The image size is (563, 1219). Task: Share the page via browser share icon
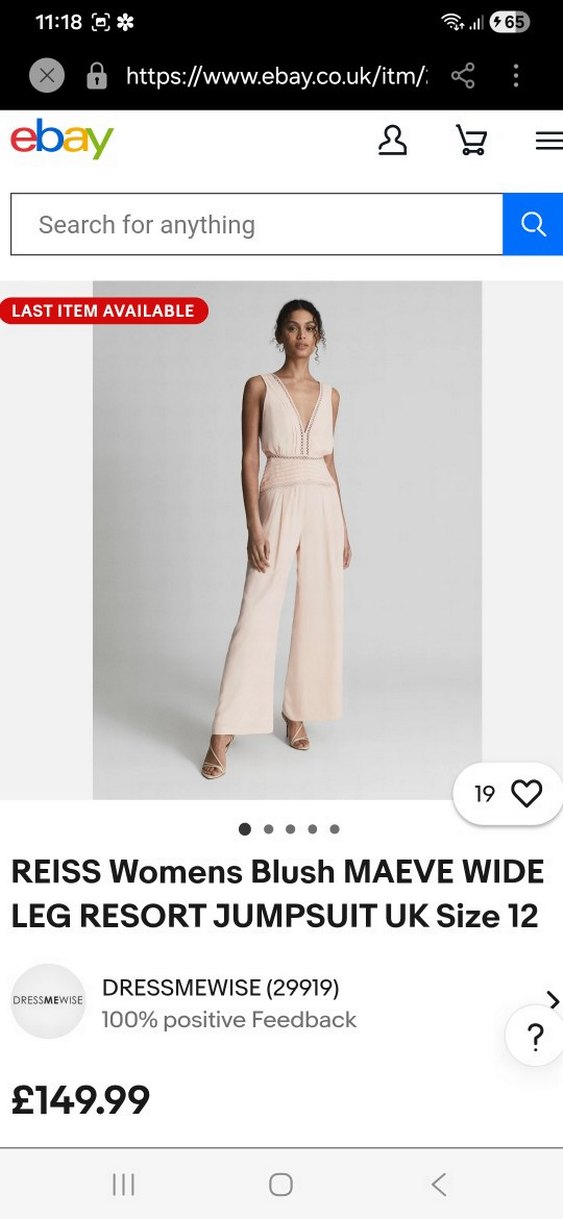pyautogui.click(x=463, y=76)
